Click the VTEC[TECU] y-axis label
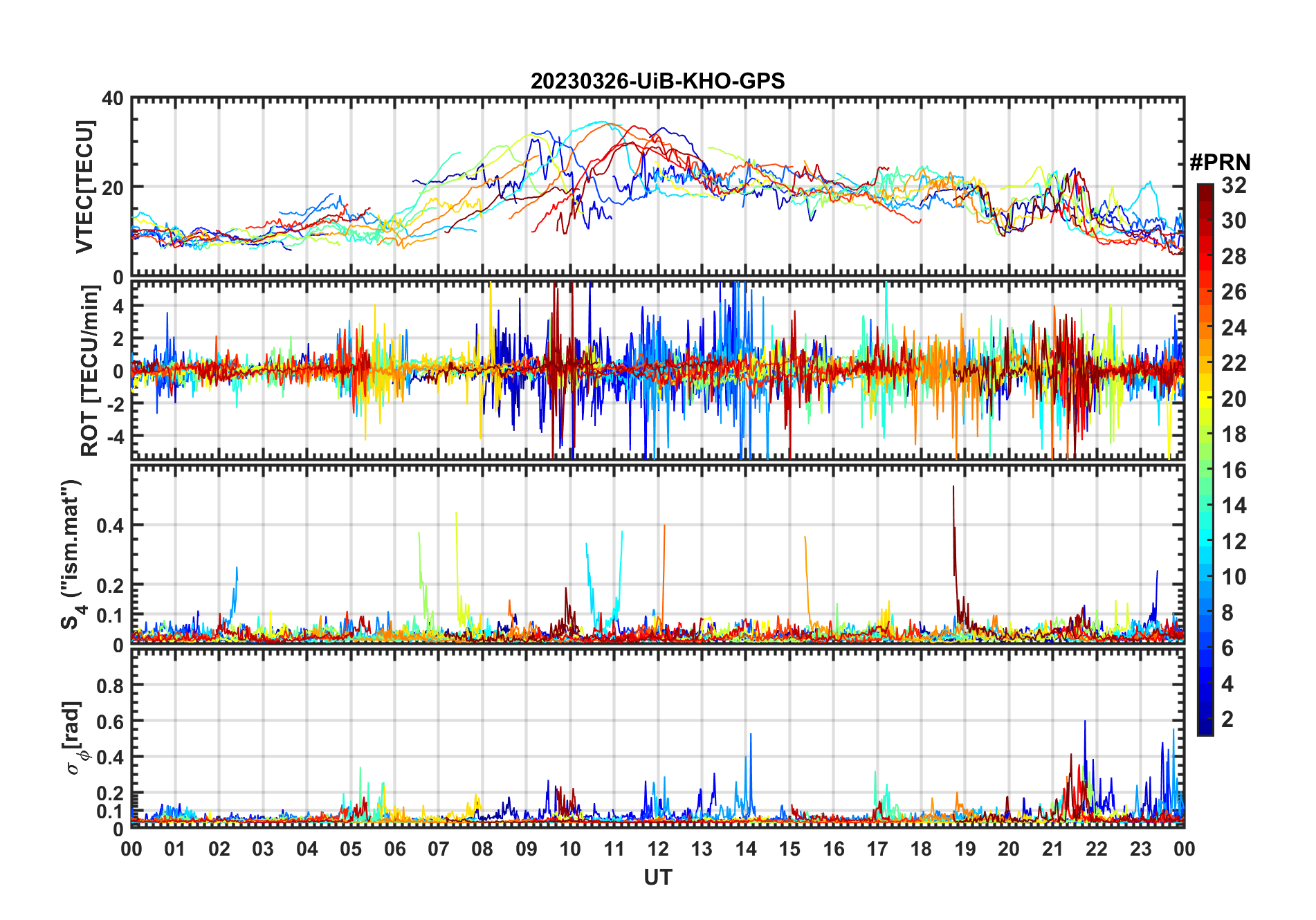 (84, 187)
